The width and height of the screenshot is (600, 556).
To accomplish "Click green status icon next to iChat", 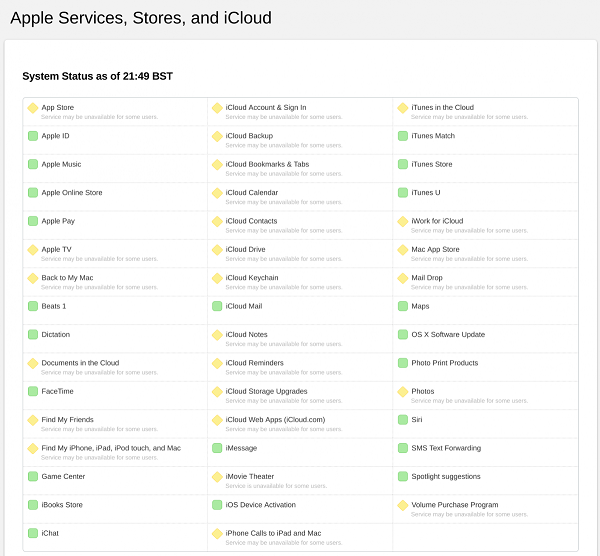I will click(33, 533).
